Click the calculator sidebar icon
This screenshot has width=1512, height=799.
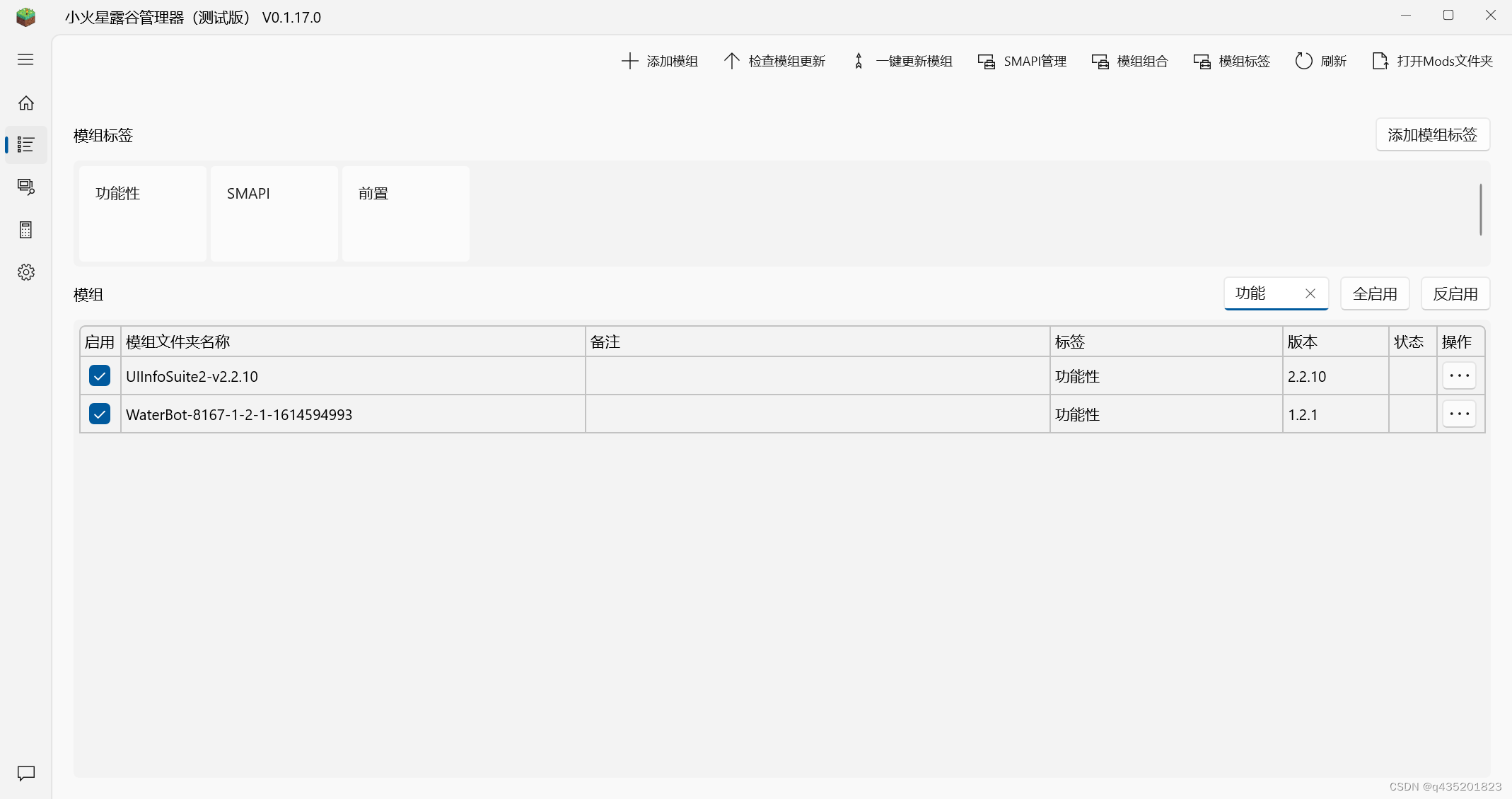tap(26, 230)
